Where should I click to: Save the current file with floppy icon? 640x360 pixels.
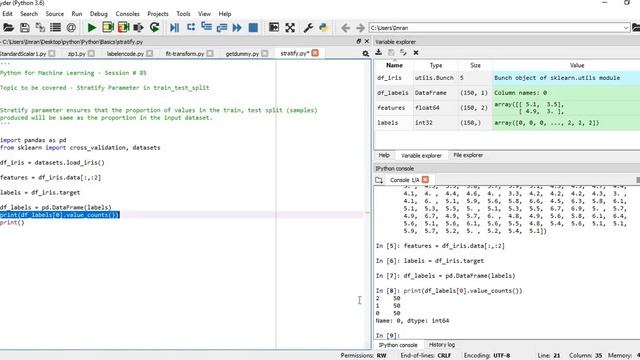coord(24,28)
